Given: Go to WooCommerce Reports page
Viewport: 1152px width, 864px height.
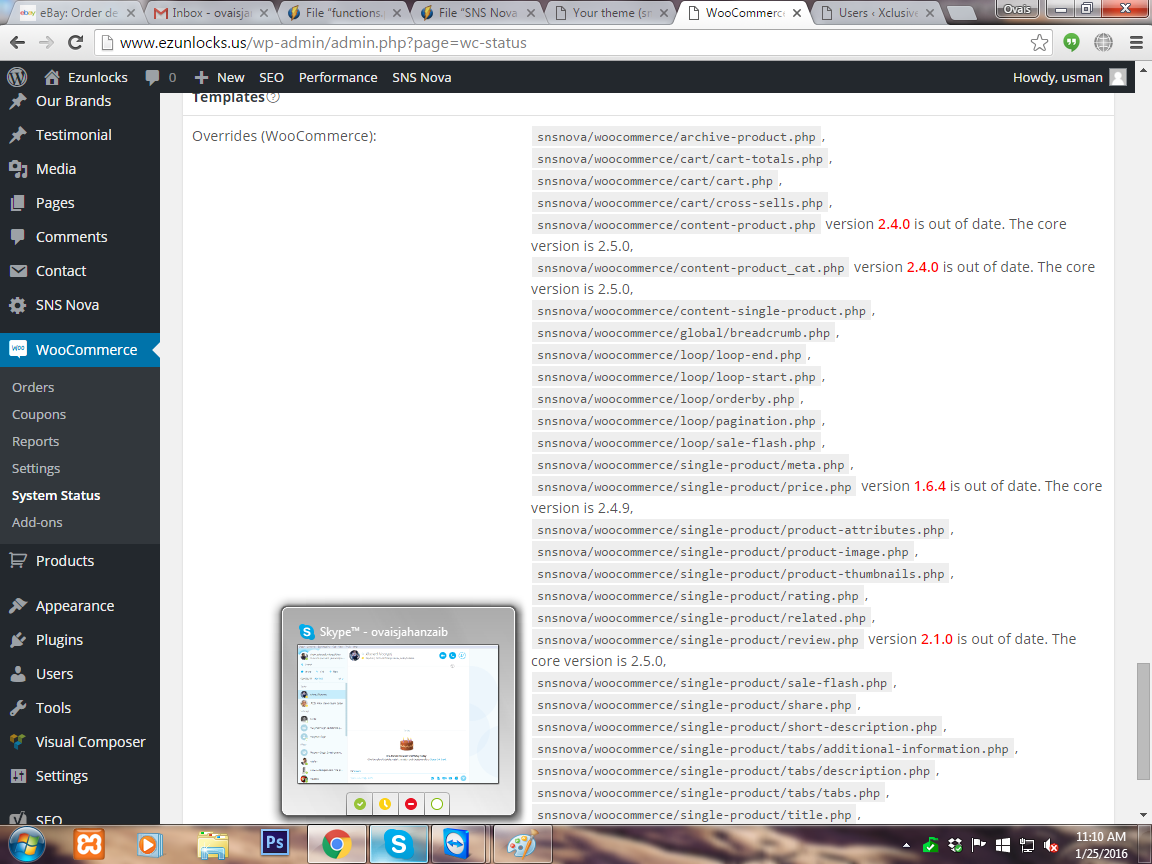Looking at the screenshot, I should pyautogui.click(x=35, y=441).
